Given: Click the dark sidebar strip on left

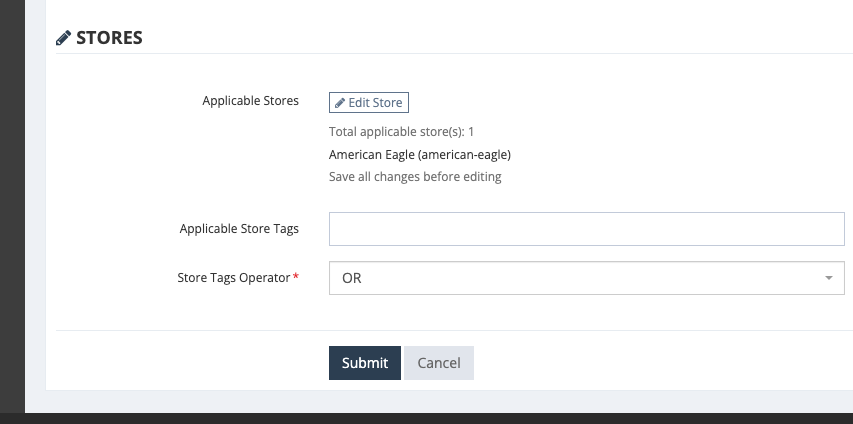Looking at the screenshot, I should 12,207.
